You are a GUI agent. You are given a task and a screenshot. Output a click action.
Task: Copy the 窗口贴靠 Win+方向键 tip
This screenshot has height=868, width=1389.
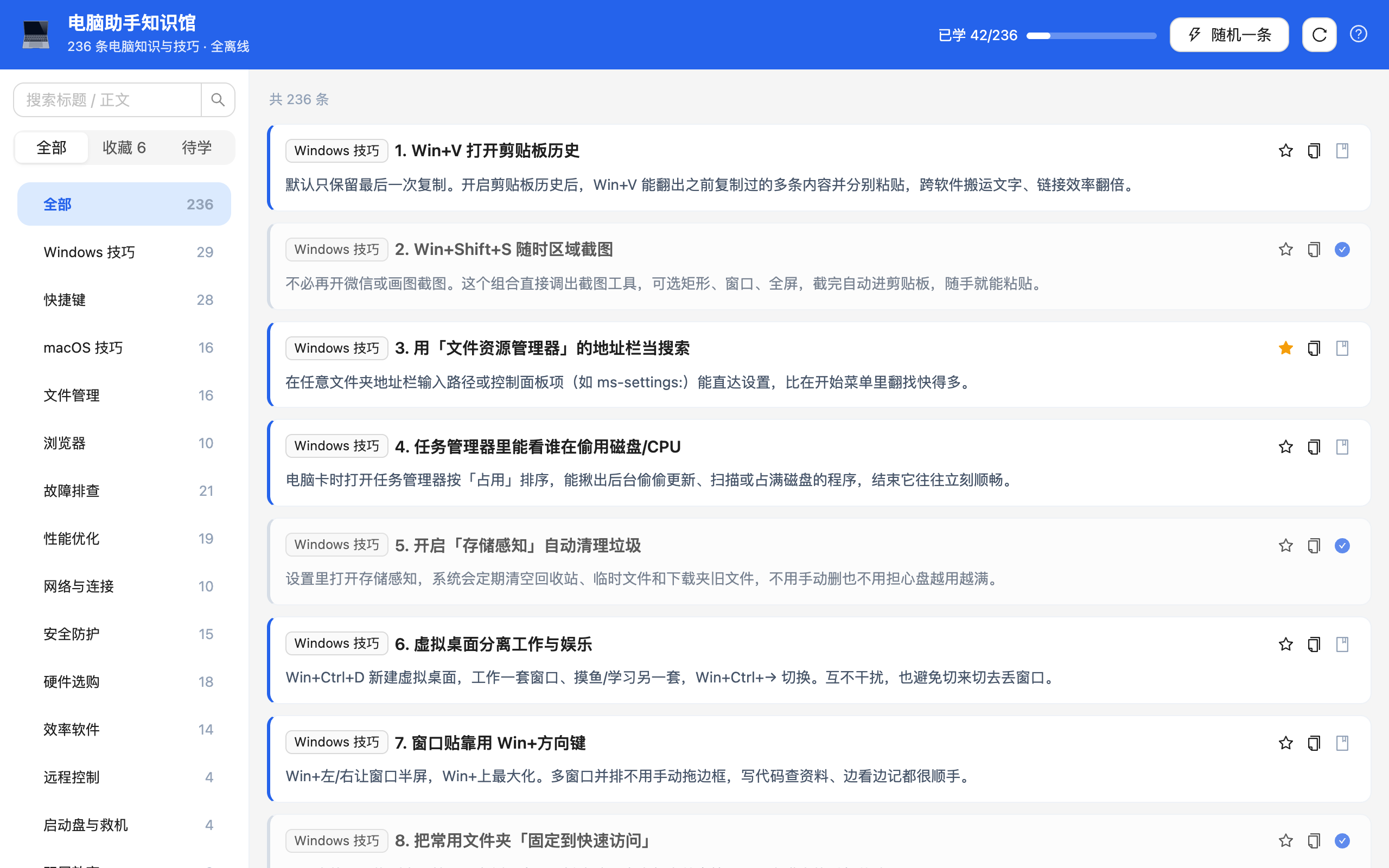(1314, 743)
